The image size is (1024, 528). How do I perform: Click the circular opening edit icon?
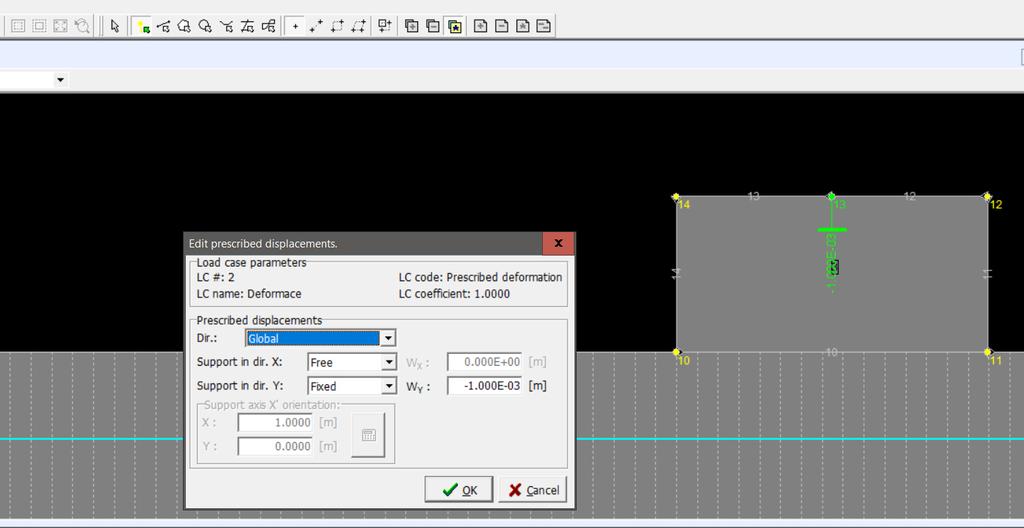tap(206, 26)
